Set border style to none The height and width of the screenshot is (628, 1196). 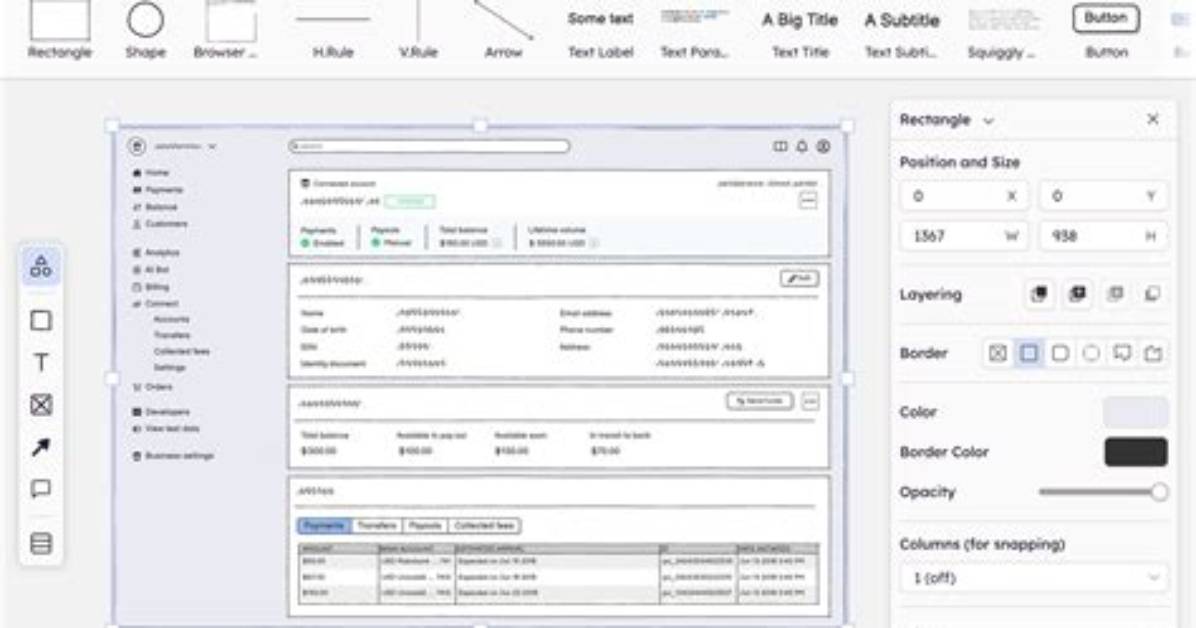coord(998,353)
